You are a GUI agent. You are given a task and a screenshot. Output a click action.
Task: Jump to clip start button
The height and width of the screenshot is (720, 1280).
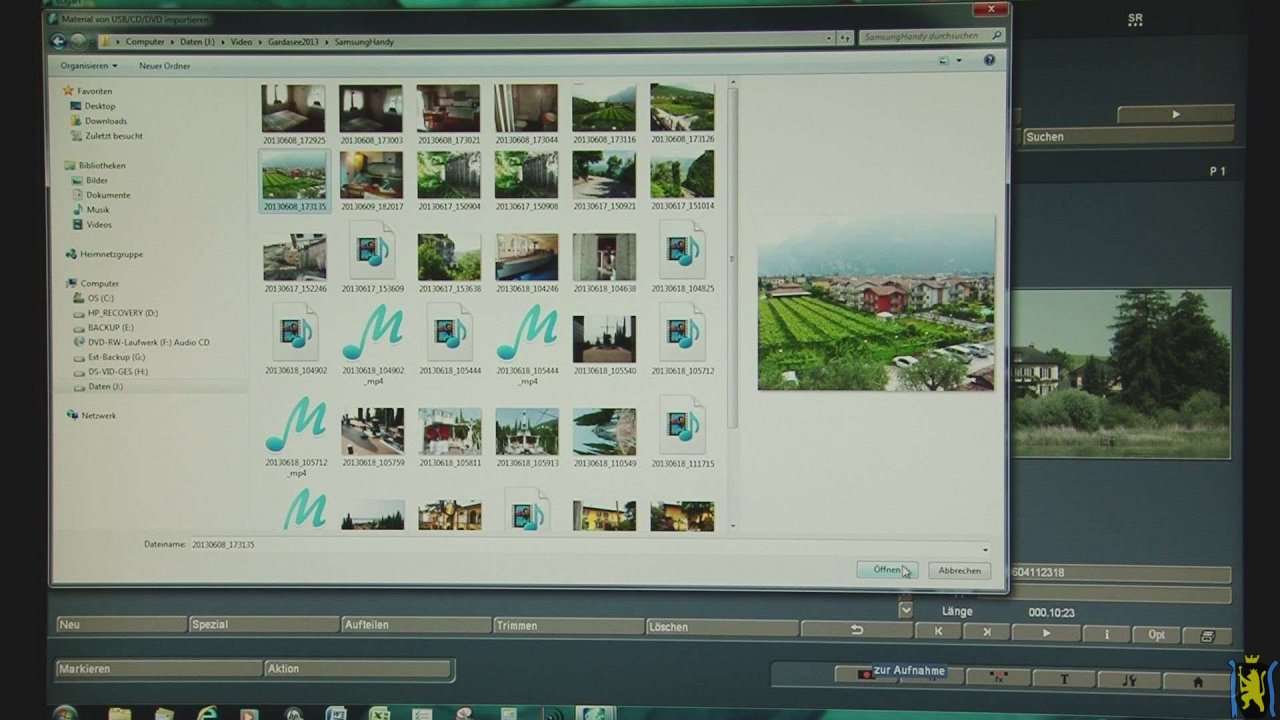pos(938,632)
